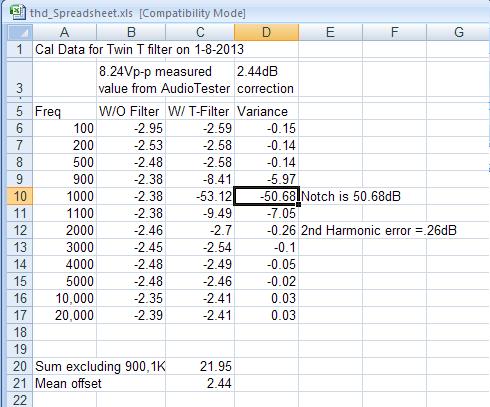Click the 'W/ T-Filter' header cell
This screenshot has width=490, height=407.
(200, 111)
